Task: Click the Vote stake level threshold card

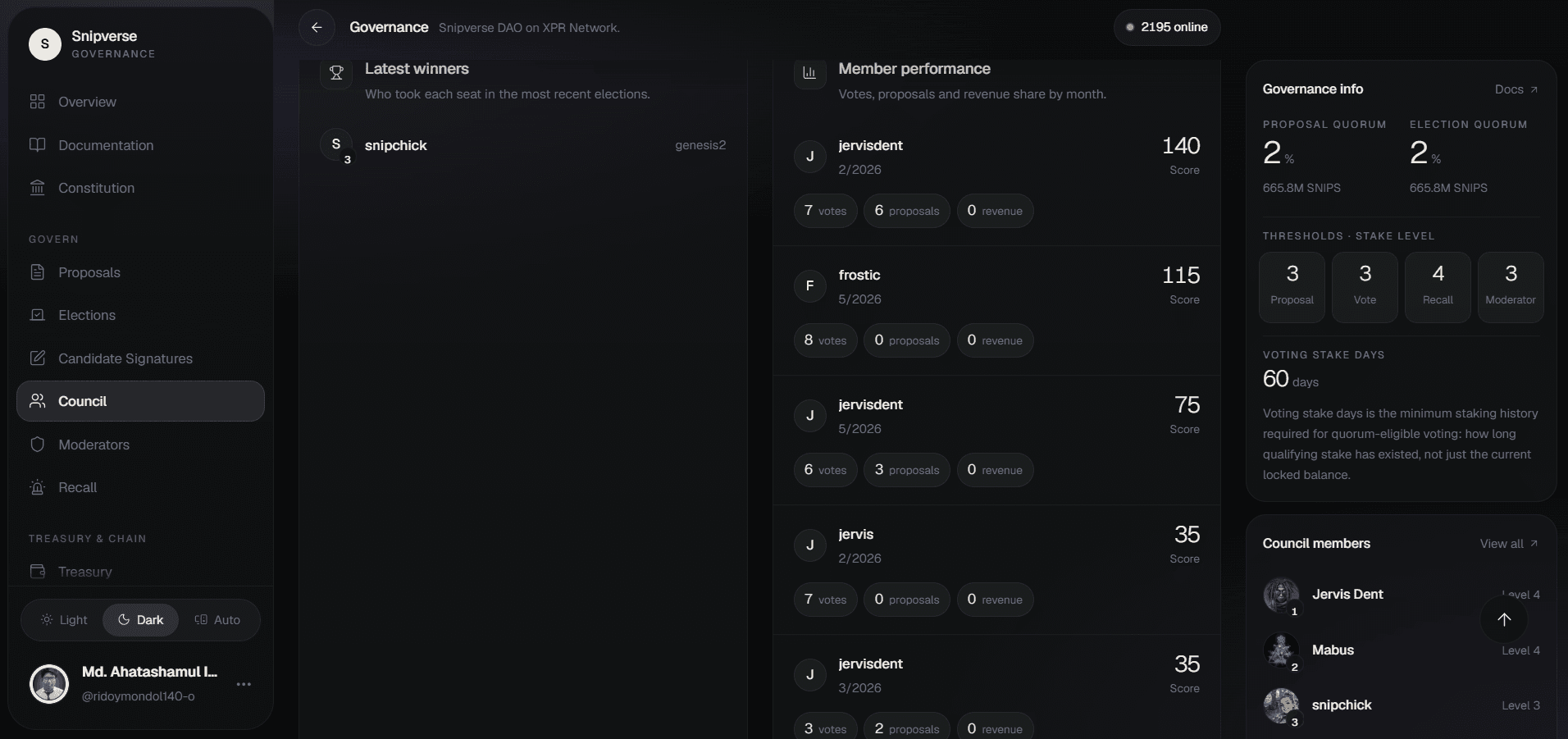Action: point(1365,287)
